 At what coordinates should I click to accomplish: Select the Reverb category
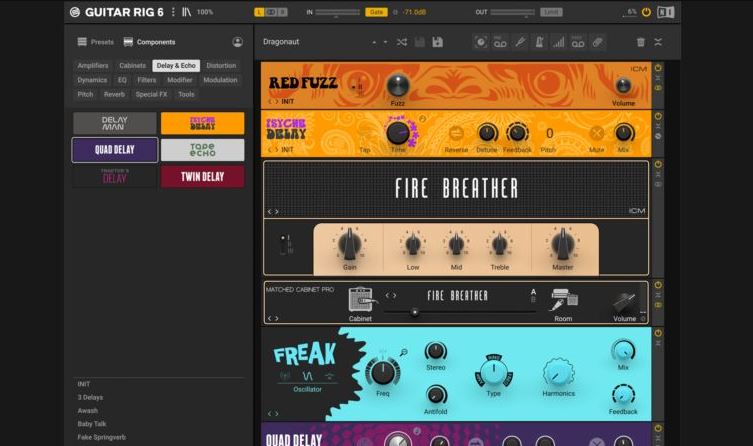(x=114, y=95)
